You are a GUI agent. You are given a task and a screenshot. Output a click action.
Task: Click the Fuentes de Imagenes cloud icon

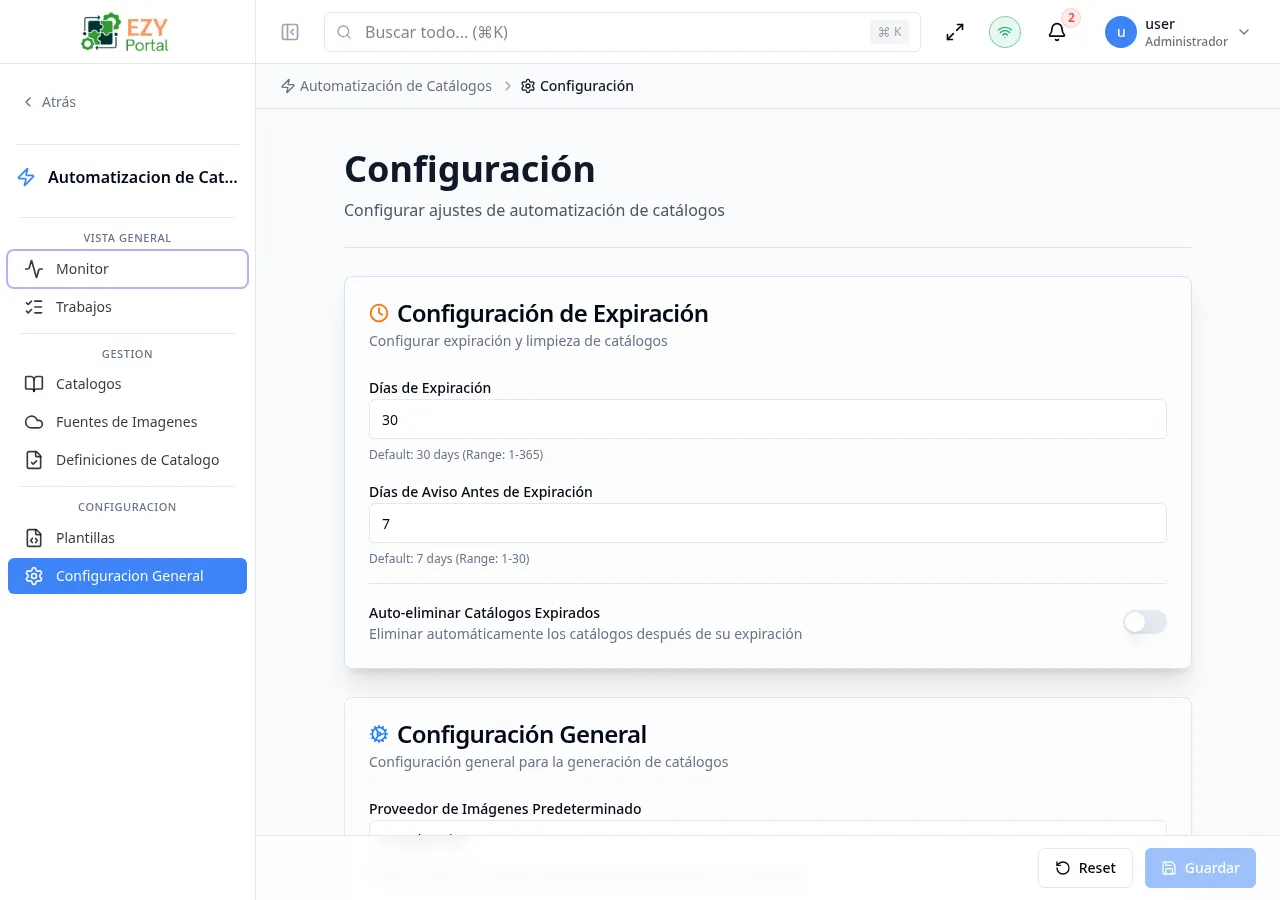(34, 422)
